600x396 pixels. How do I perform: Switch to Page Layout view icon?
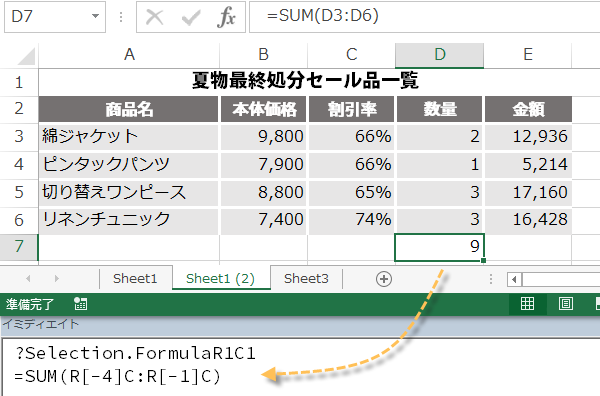pyautogui.click(x=566, y=304)
